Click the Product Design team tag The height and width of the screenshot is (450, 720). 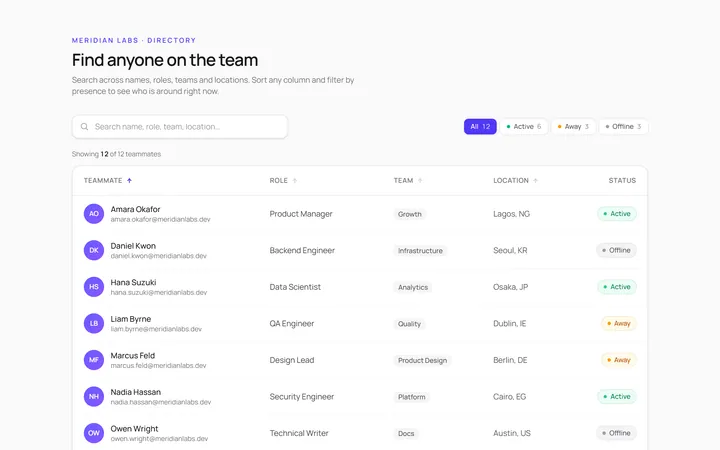422,360
